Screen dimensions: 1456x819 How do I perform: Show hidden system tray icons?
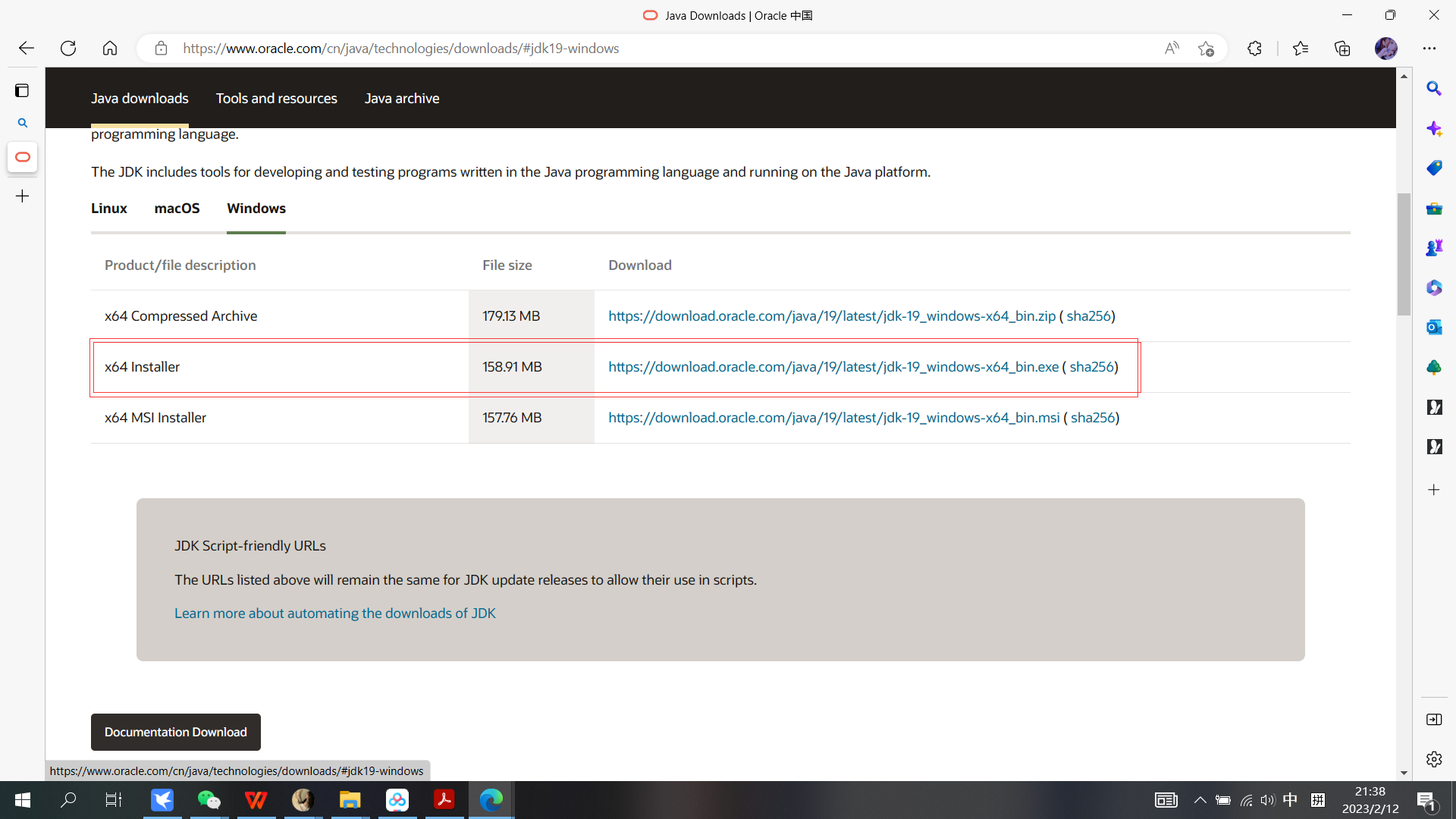point(1200,800)
